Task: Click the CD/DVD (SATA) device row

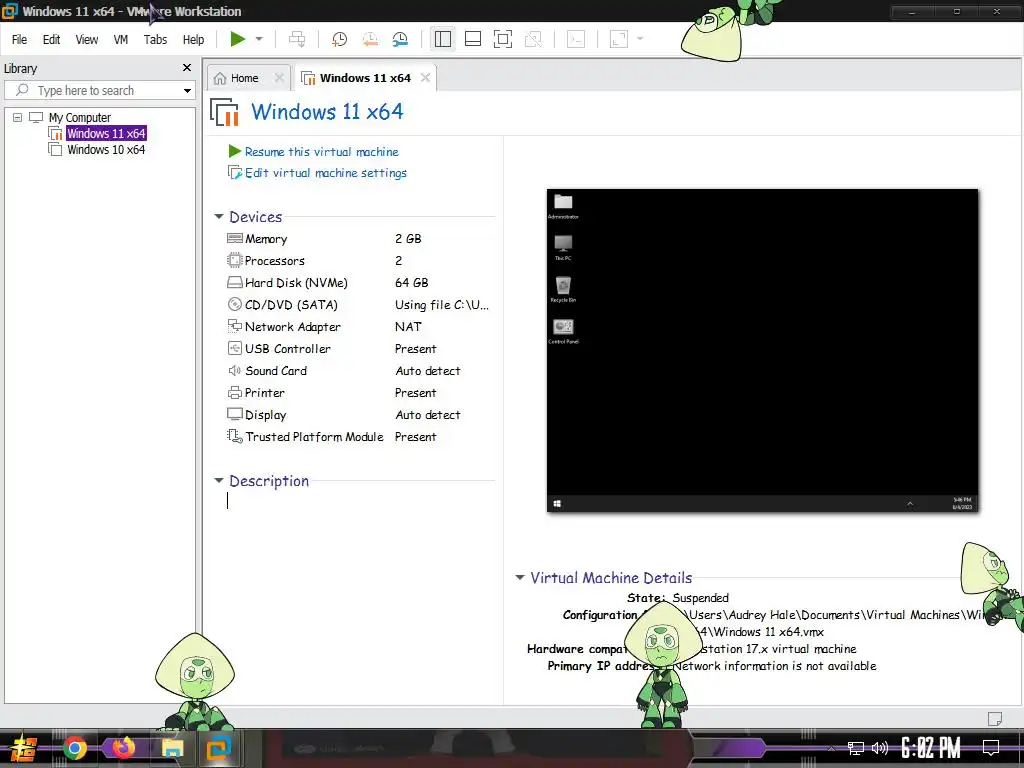Action: coord(359,305)
